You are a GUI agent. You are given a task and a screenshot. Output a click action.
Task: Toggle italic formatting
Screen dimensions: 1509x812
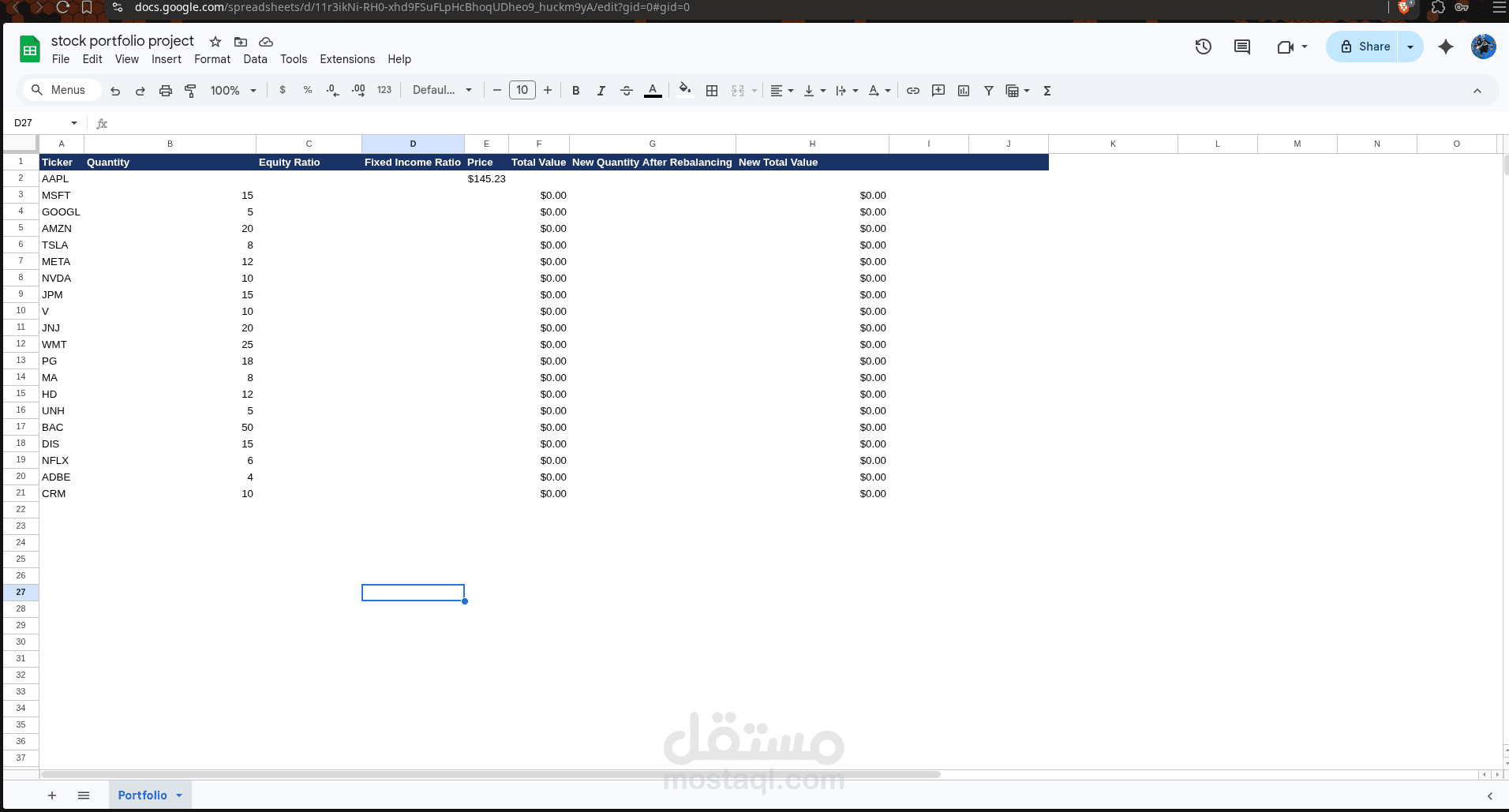(601, 91)
